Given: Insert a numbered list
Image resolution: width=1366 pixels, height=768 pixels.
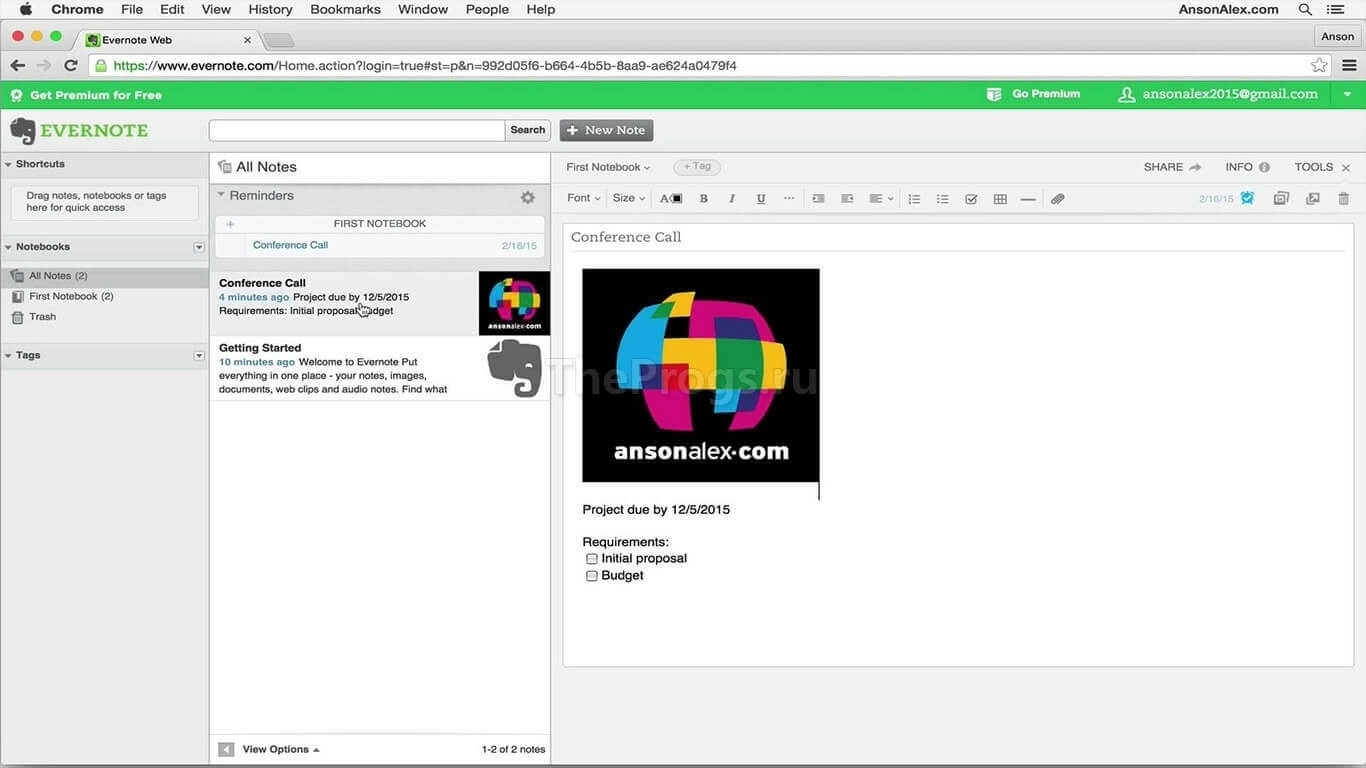Looking at the screenshot, I should click(914, 199).
